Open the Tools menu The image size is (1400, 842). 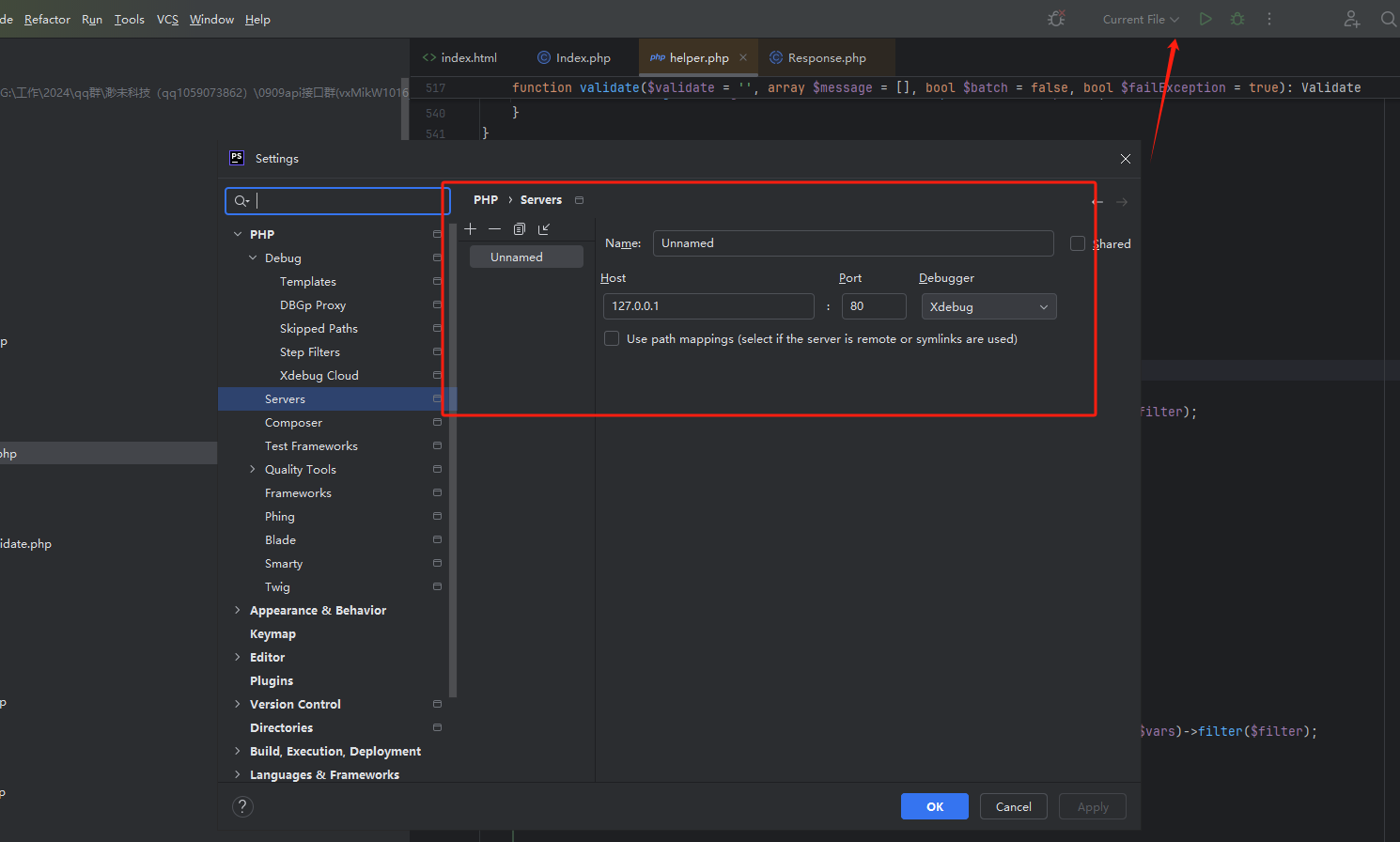tap(130, 19)
